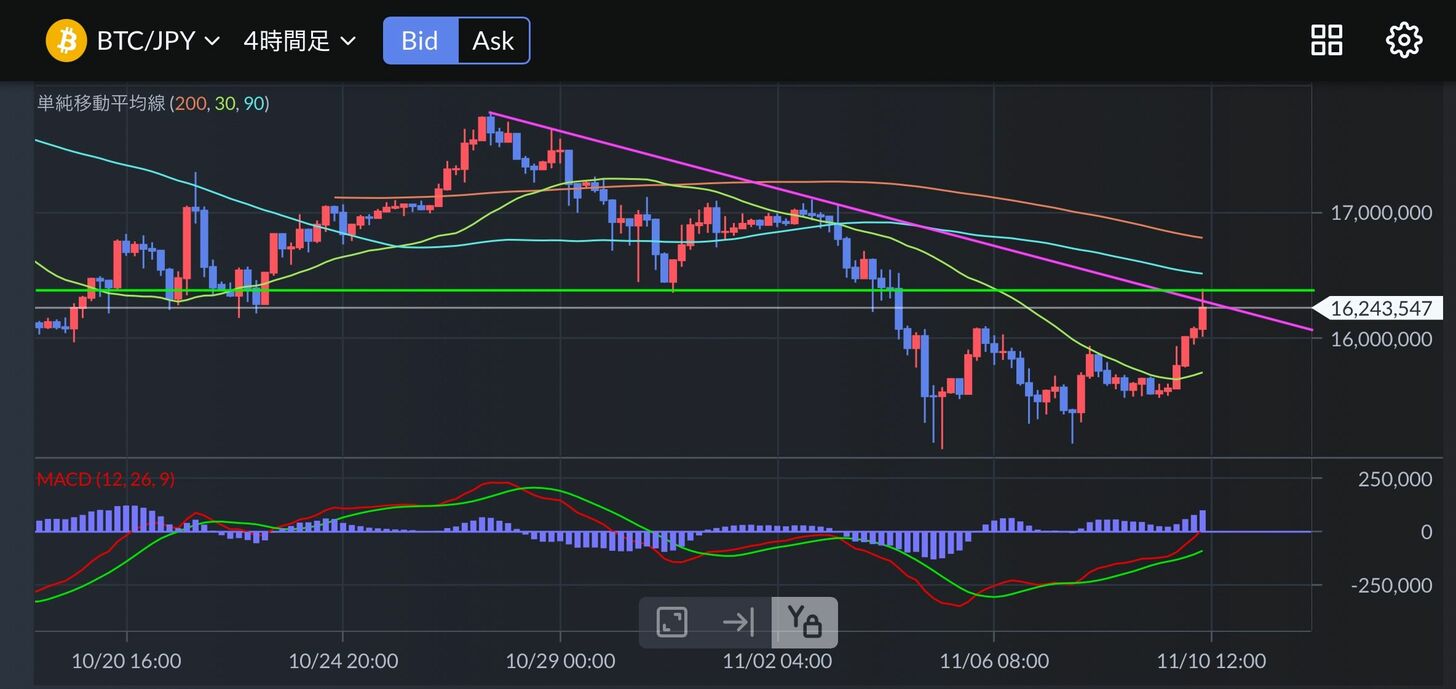The height and width of the screenshot is (689, 1456).
Task: Expand chart to fullscreen
Action: 672,622
